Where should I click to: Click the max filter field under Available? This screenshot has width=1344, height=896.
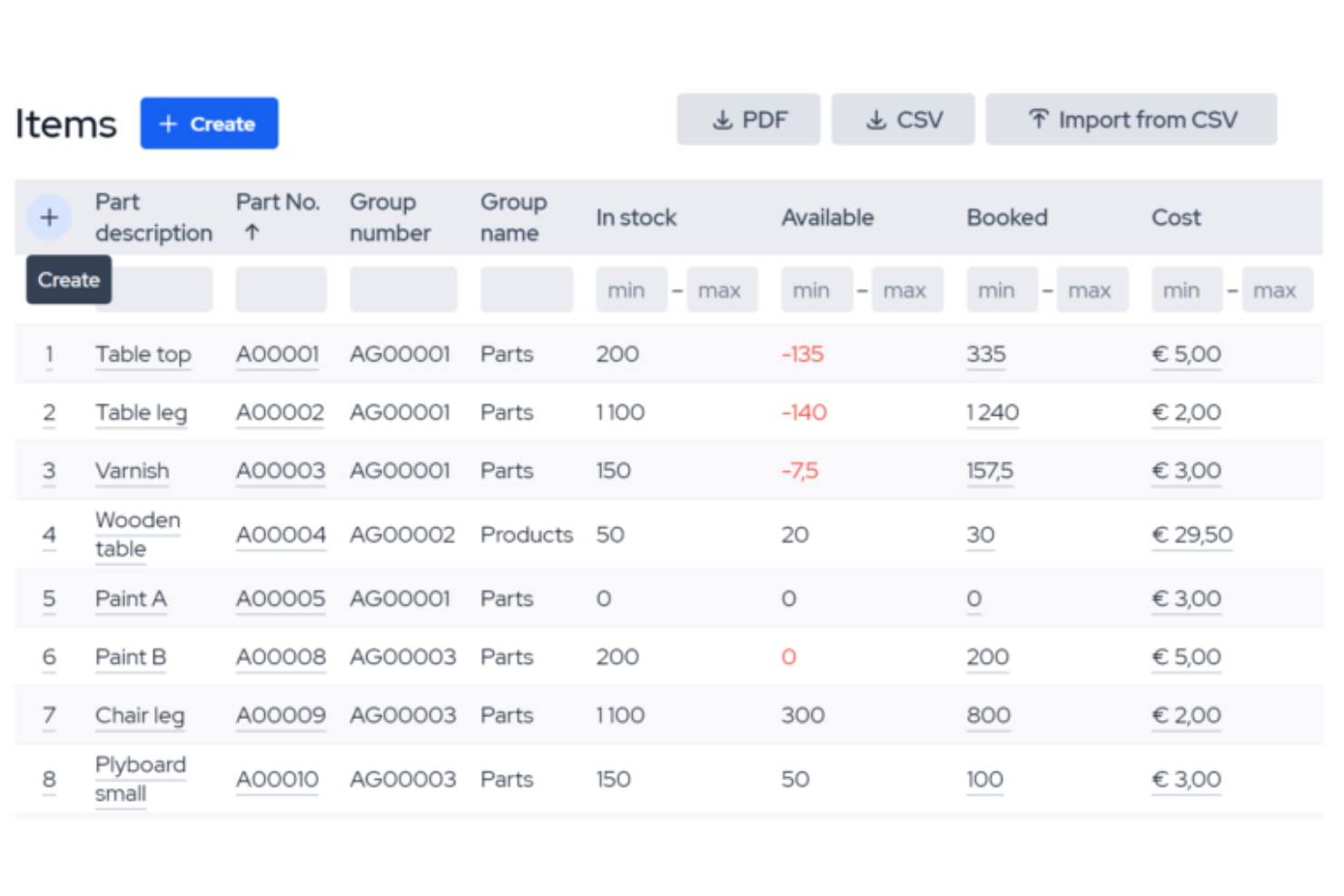tap(907, 289)
